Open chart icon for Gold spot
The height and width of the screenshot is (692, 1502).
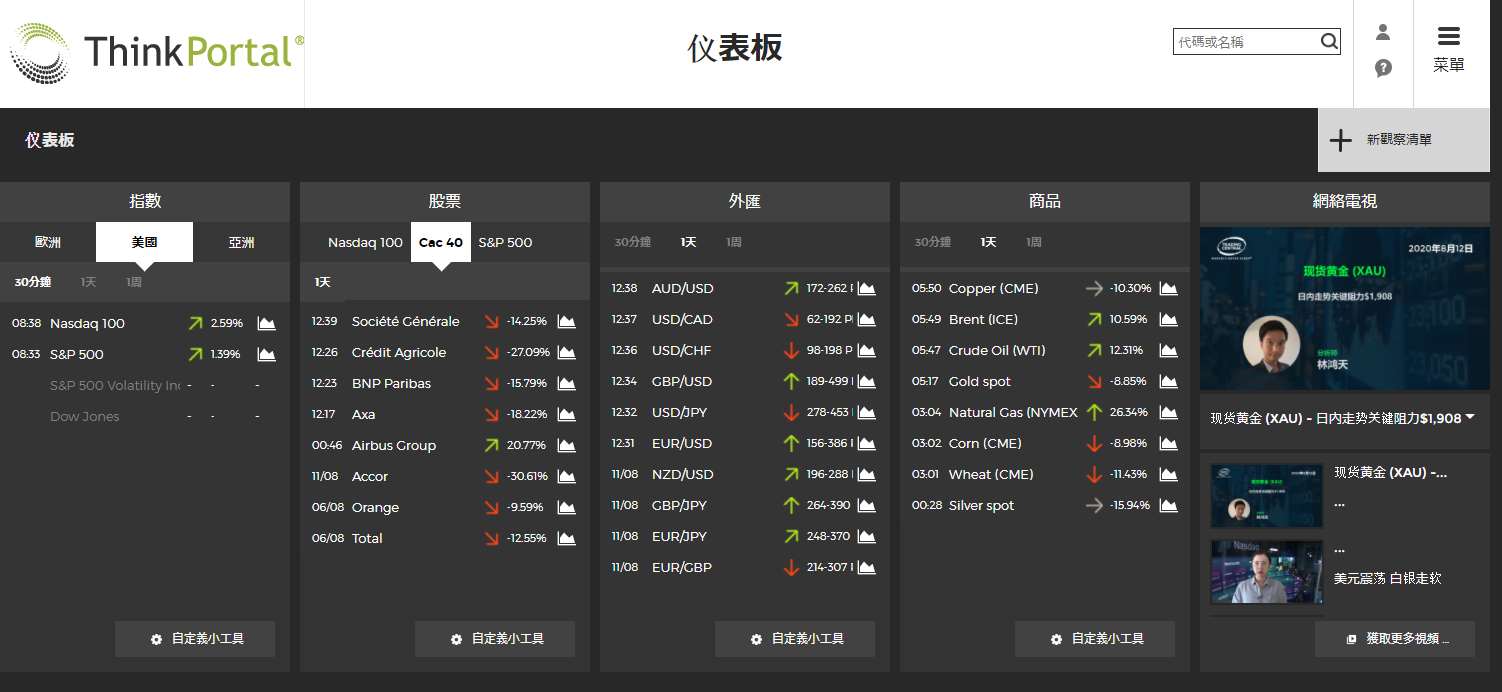tap(1168, 381)
